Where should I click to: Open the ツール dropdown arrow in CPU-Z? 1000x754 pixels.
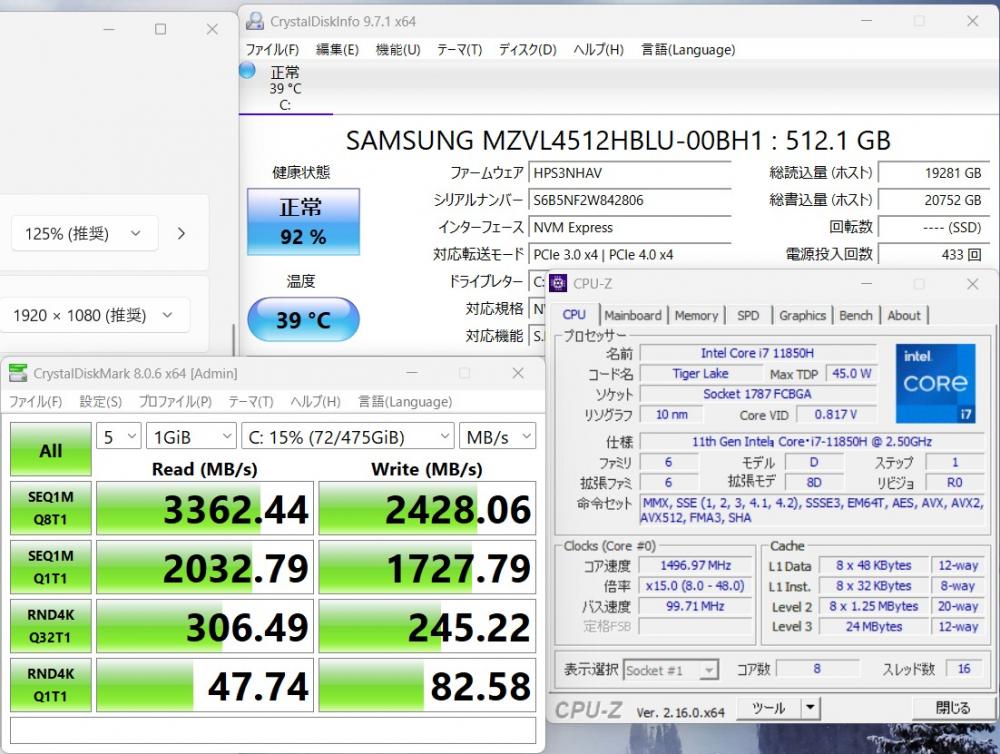(810, 708)
